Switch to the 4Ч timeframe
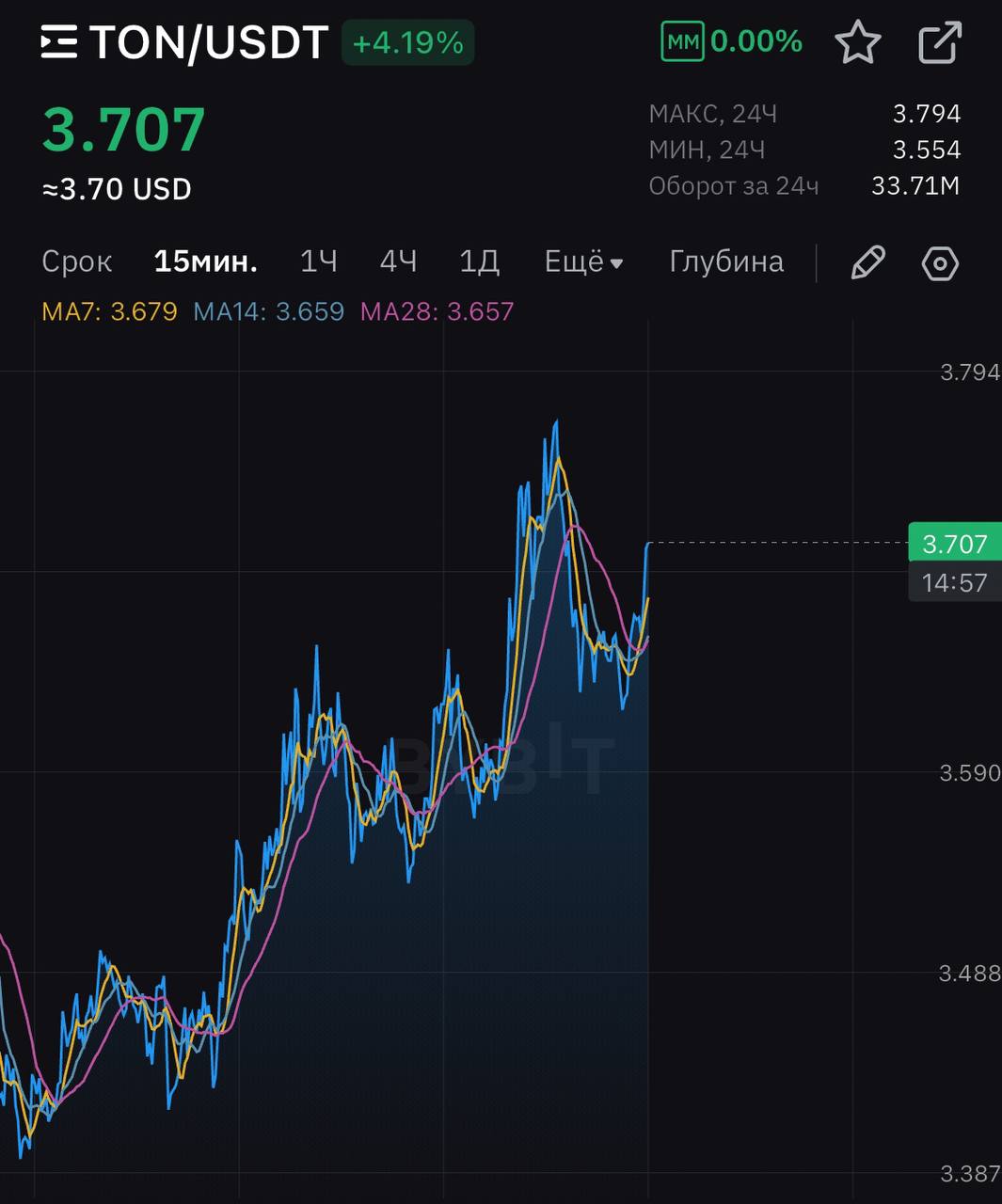The width and height of the screenshot is (1002, 1204). (398, 261)
